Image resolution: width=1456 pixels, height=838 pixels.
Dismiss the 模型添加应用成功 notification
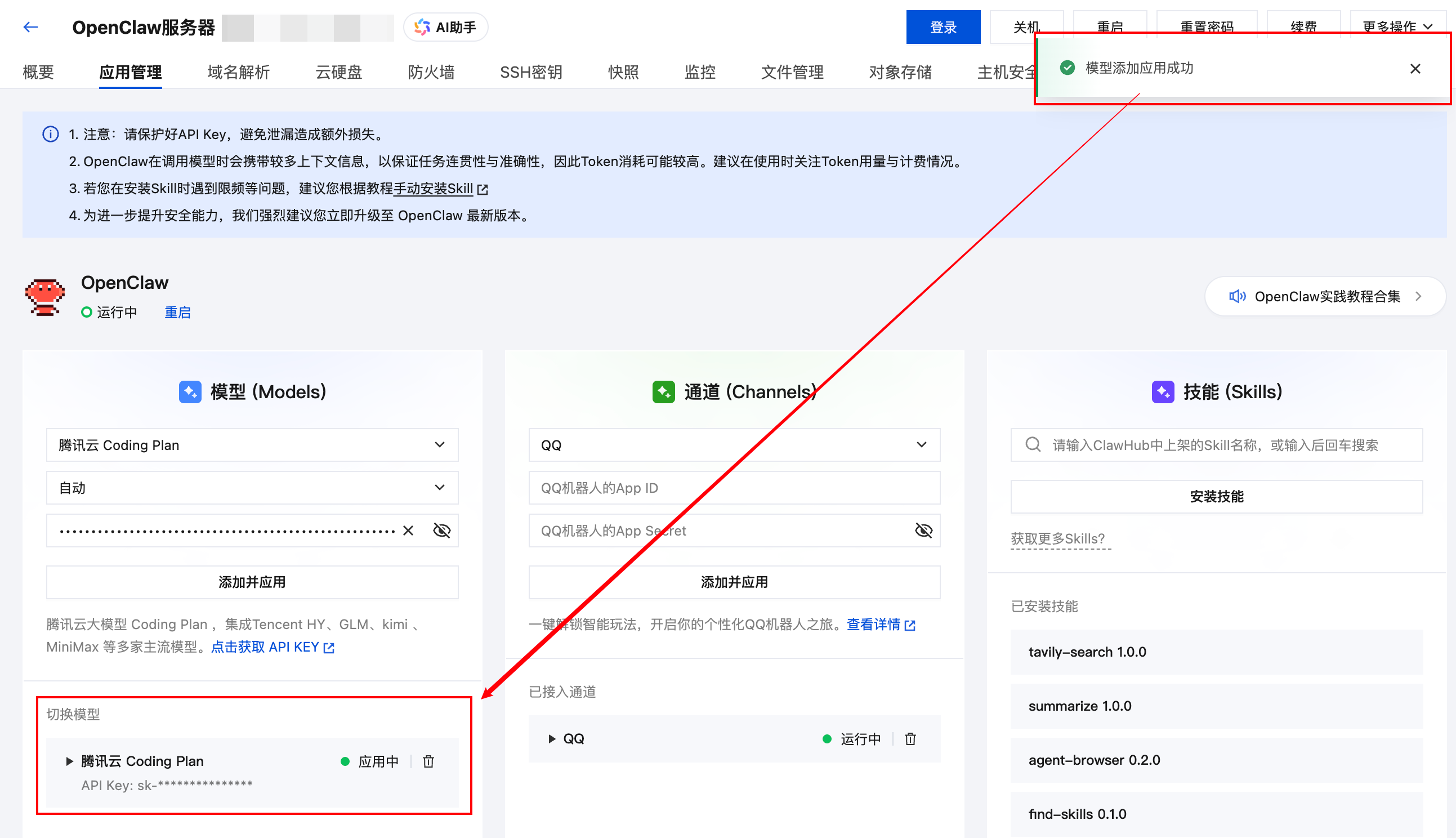coord(1415,68)
